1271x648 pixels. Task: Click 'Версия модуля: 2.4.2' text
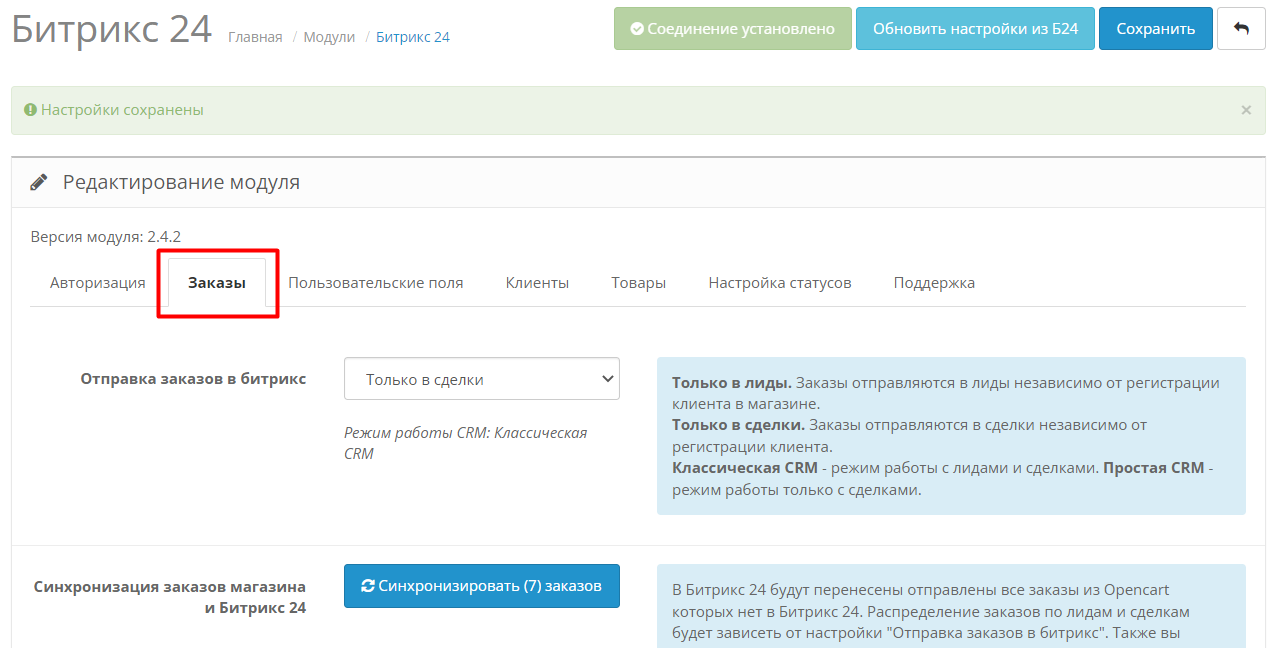106,237
